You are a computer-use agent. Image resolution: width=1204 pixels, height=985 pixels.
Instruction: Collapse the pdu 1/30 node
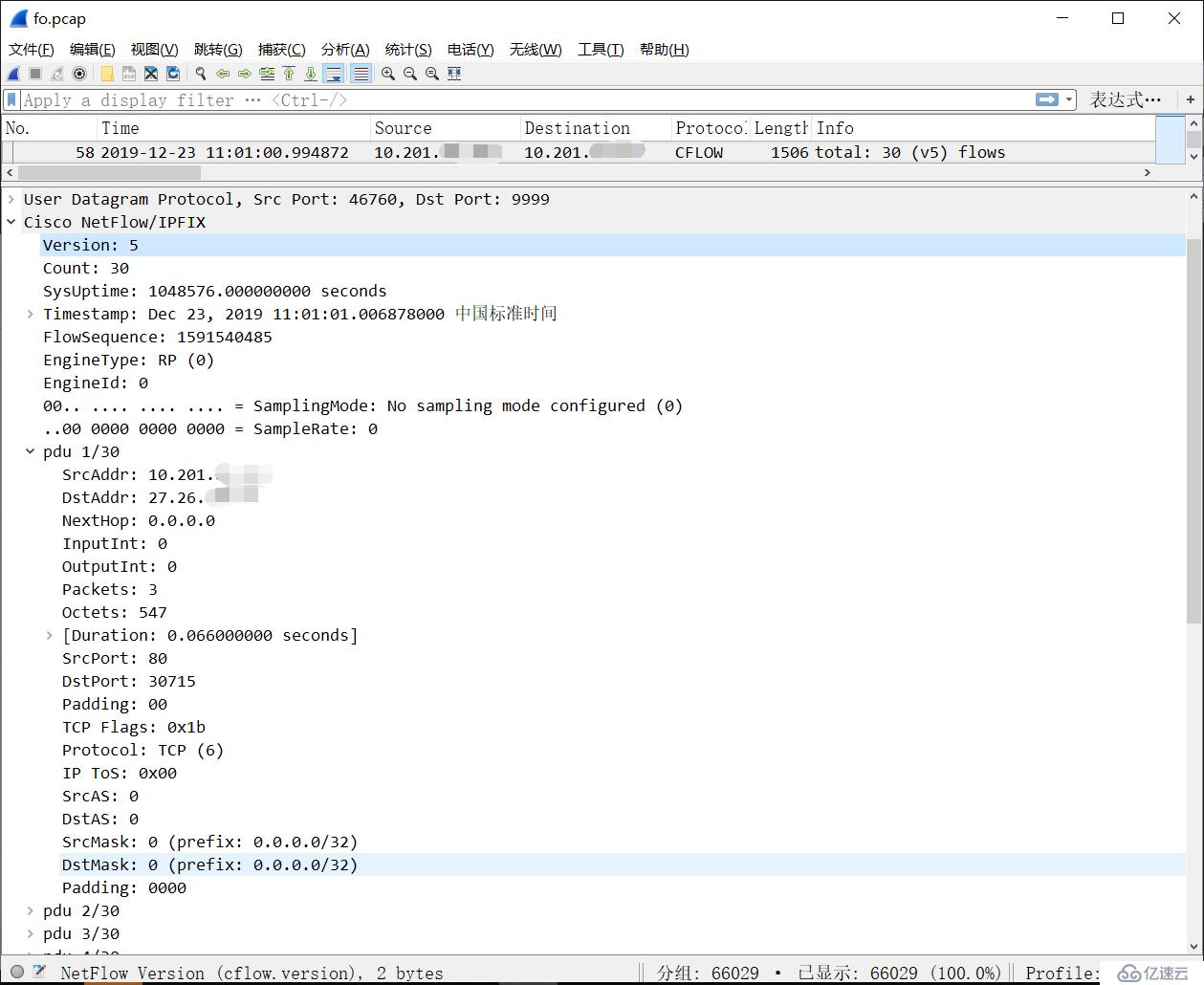click(x=31, y=451)
